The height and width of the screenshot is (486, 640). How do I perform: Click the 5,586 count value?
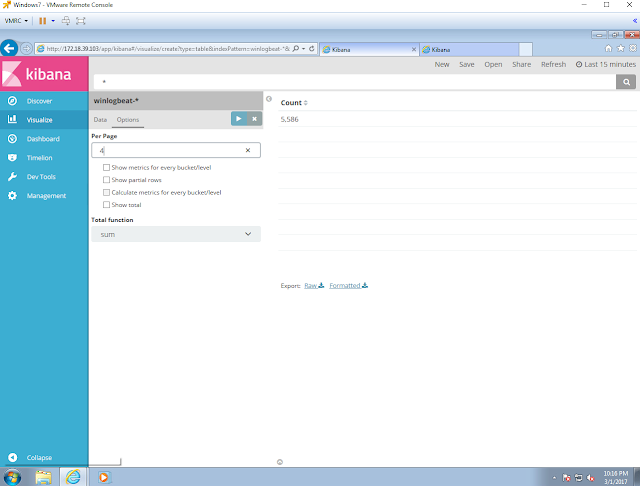pyautogui.click(x=289, y=119)
